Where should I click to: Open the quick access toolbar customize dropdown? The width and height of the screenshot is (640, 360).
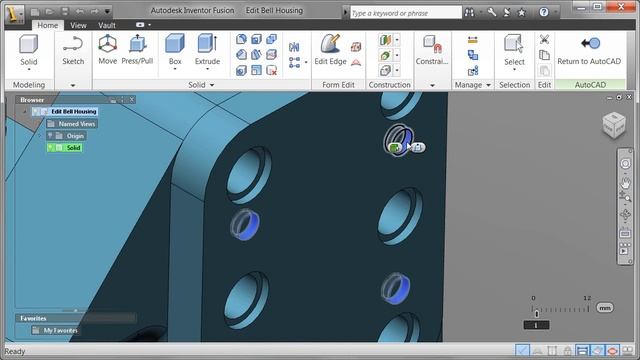click(107, 11)
